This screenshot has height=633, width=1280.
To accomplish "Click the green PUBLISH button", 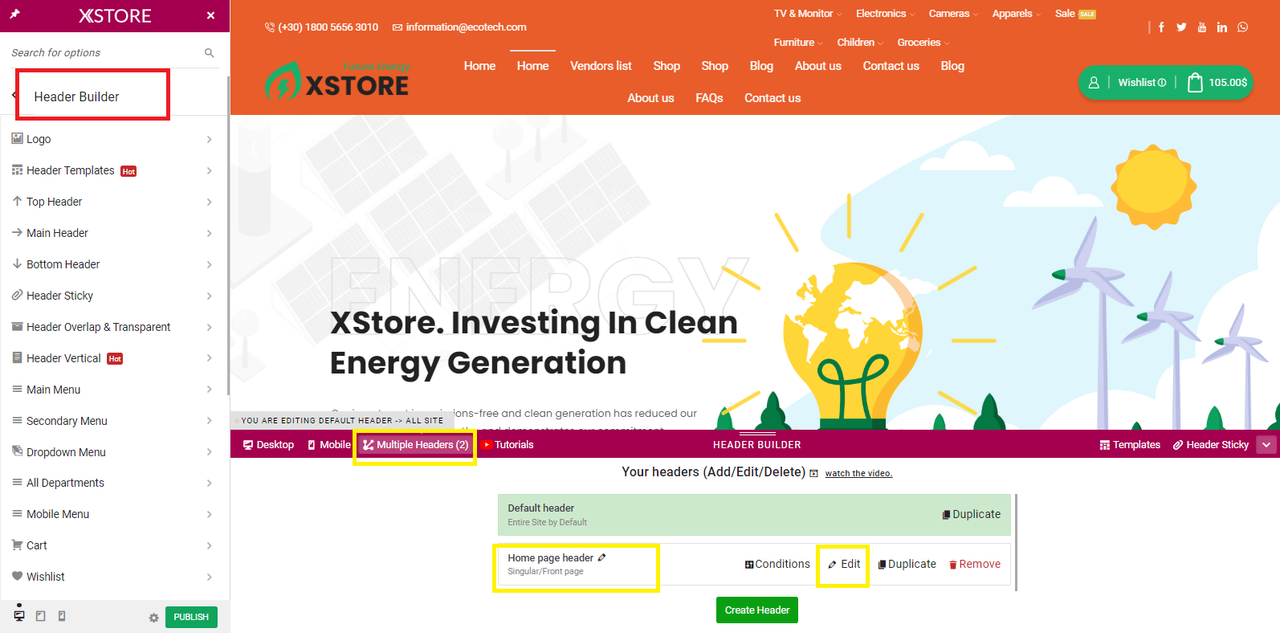I will point(191,617).
